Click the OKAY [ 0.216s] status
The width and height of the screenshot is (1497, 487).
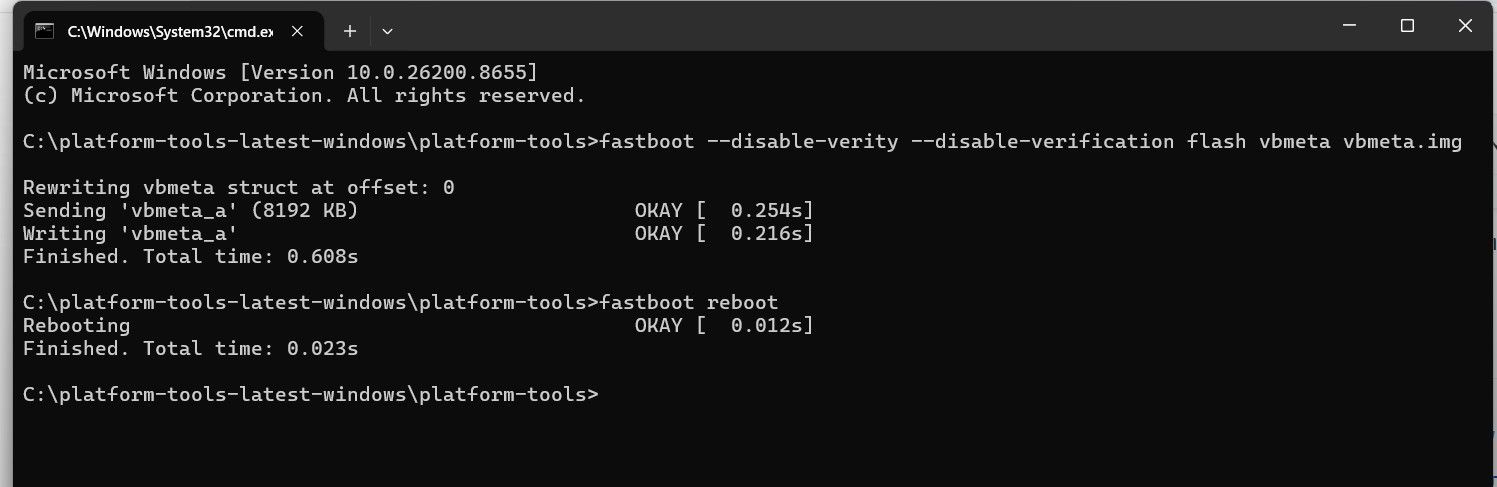point(724,234)
